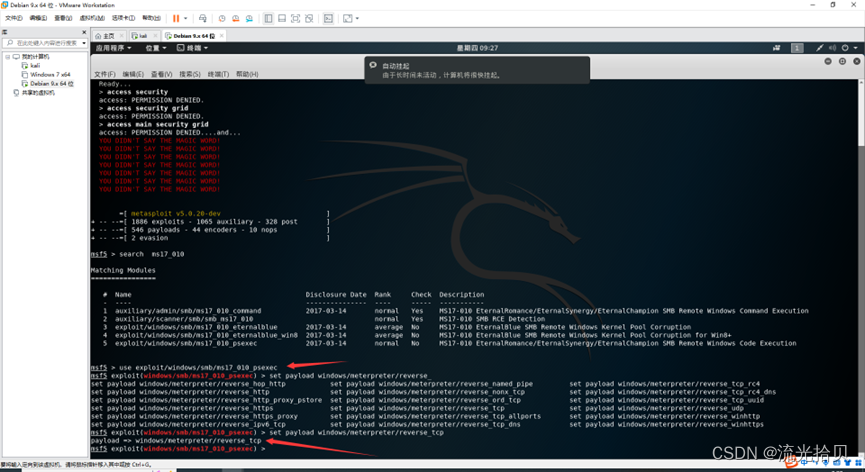Open the VMware 选项卡(T) menu
This screenshot has height=472, width=865.
tap(124, 18)
